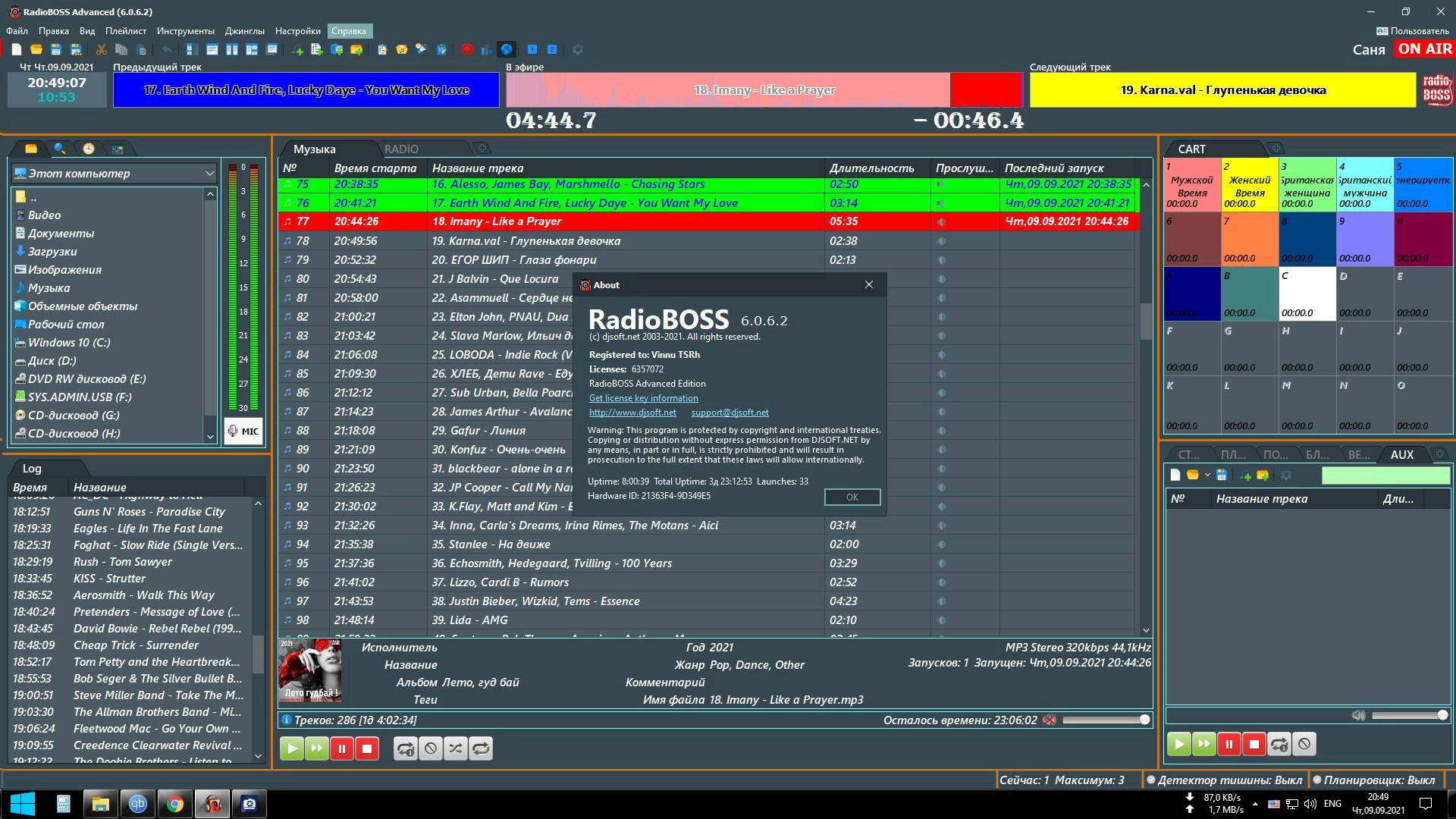Open the clock history tab in browser panel
Image resolution: width=1456 pixels, height=819 pixels.
click(x=89, y=149)
